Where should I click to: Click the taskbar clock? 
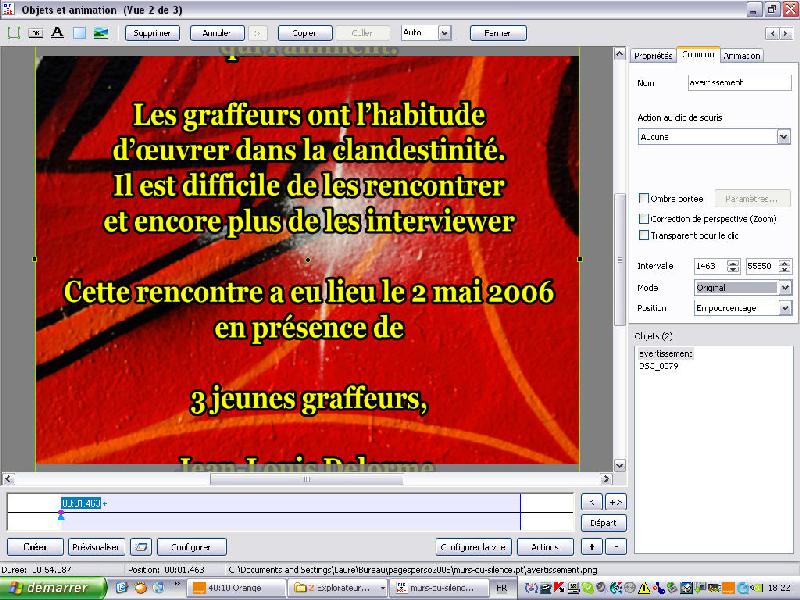778,588
